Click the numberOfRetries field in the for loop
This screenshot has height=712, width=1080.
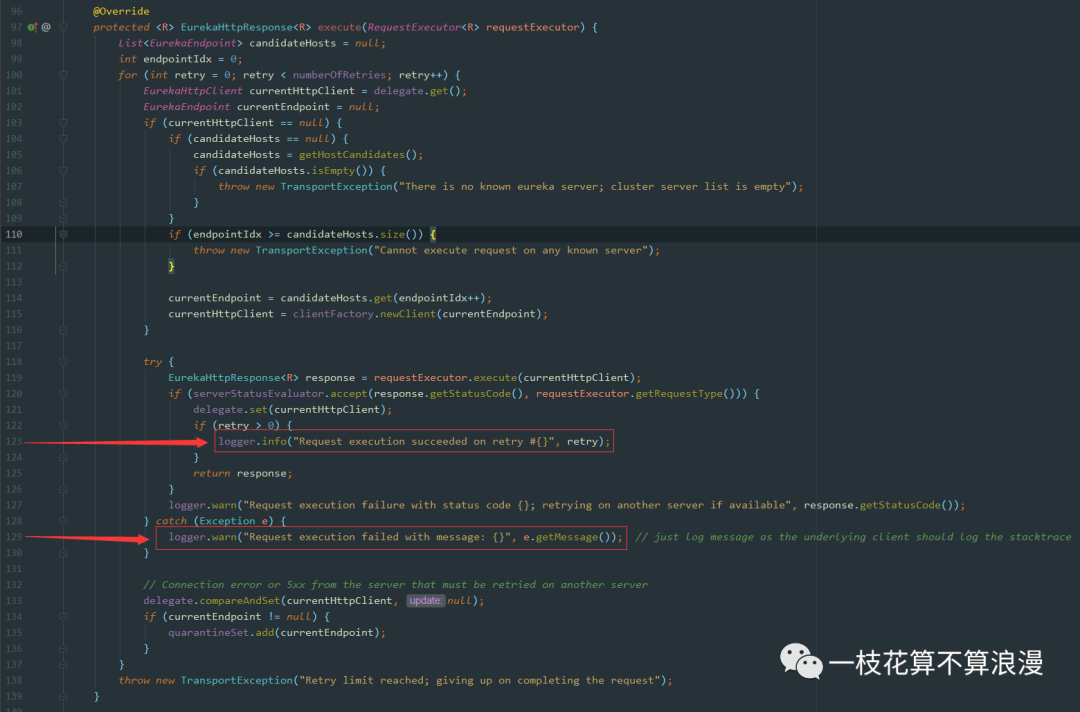(339, 75)
